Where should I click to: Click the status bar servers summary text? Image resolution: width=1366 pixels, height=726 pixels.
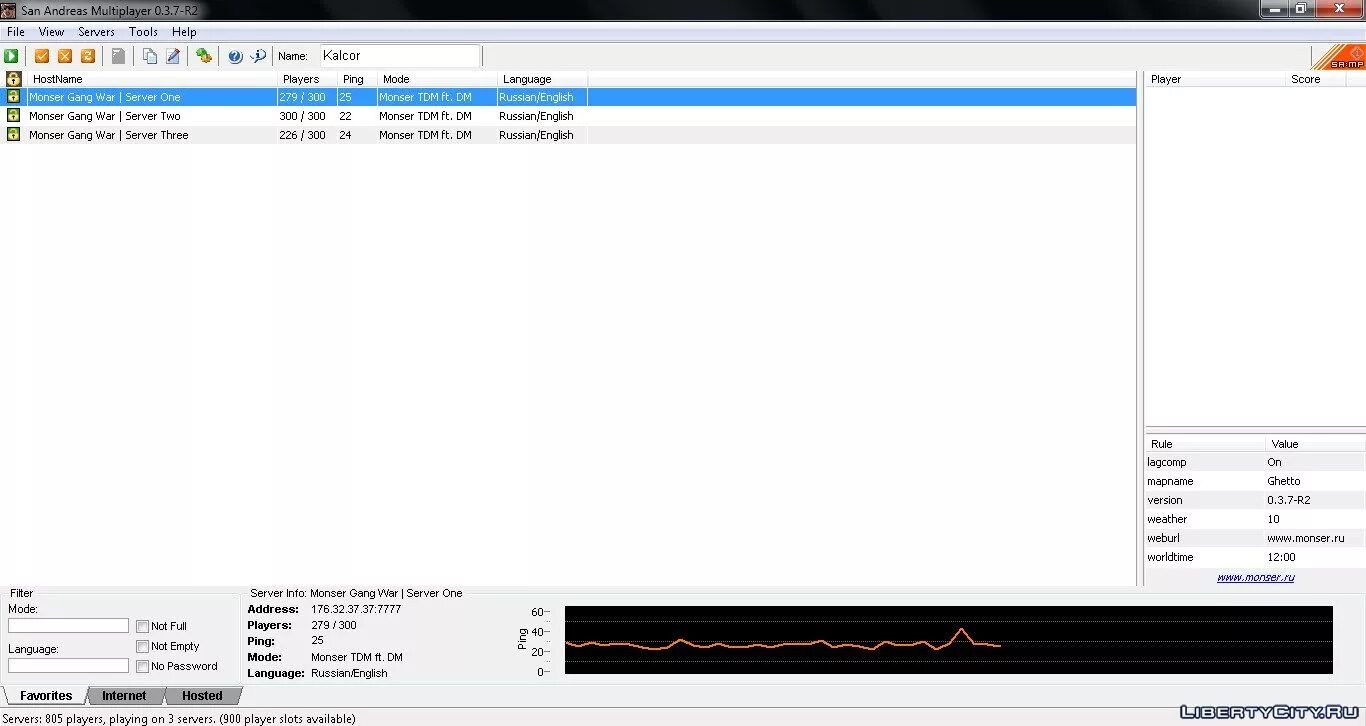pyautogui.click(x=179, y=718)
